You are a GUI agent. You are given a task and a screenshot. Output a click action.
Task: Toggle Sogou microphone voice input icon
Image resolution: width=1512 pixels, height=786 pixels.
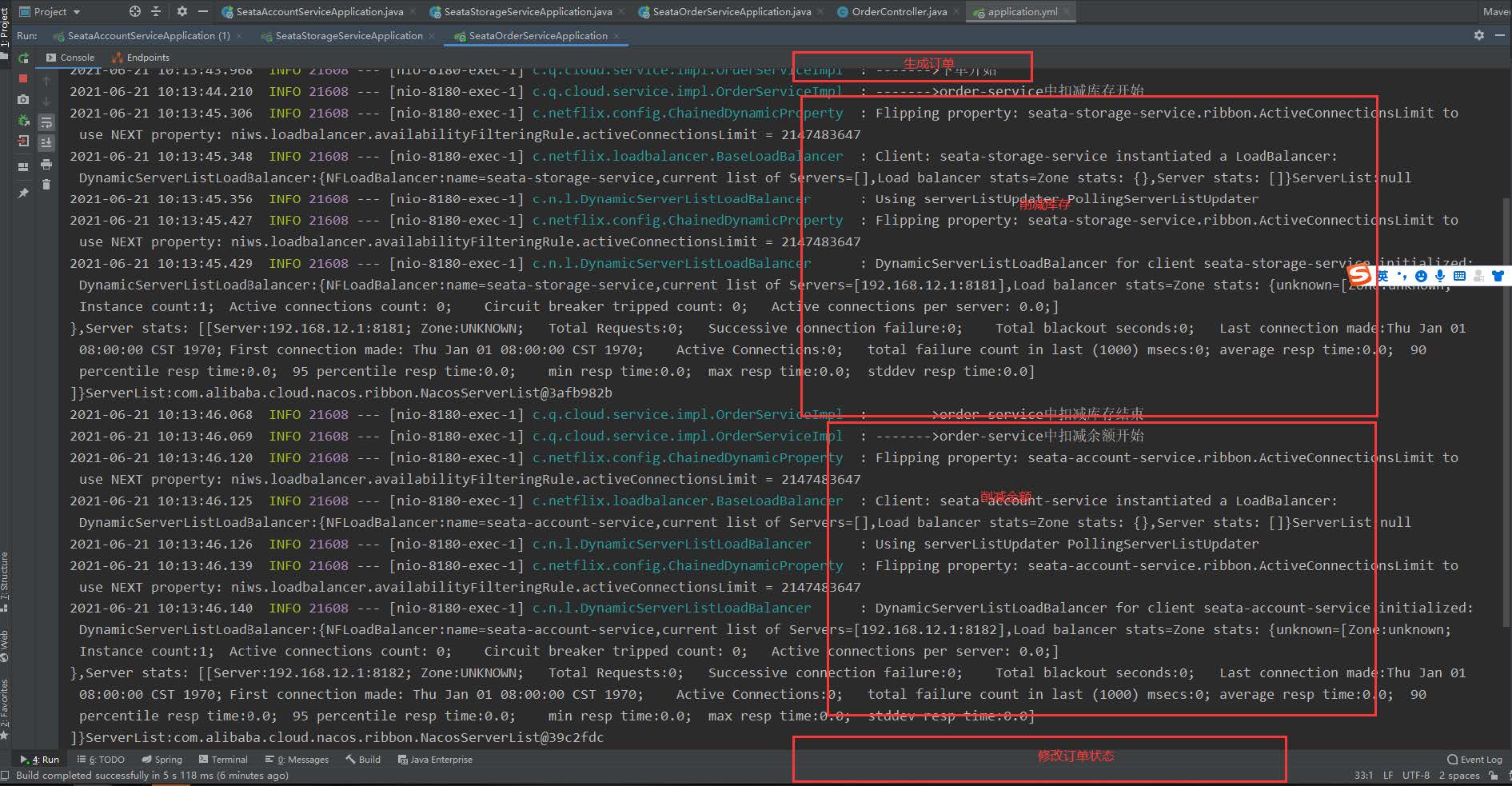coord(1440,276)
